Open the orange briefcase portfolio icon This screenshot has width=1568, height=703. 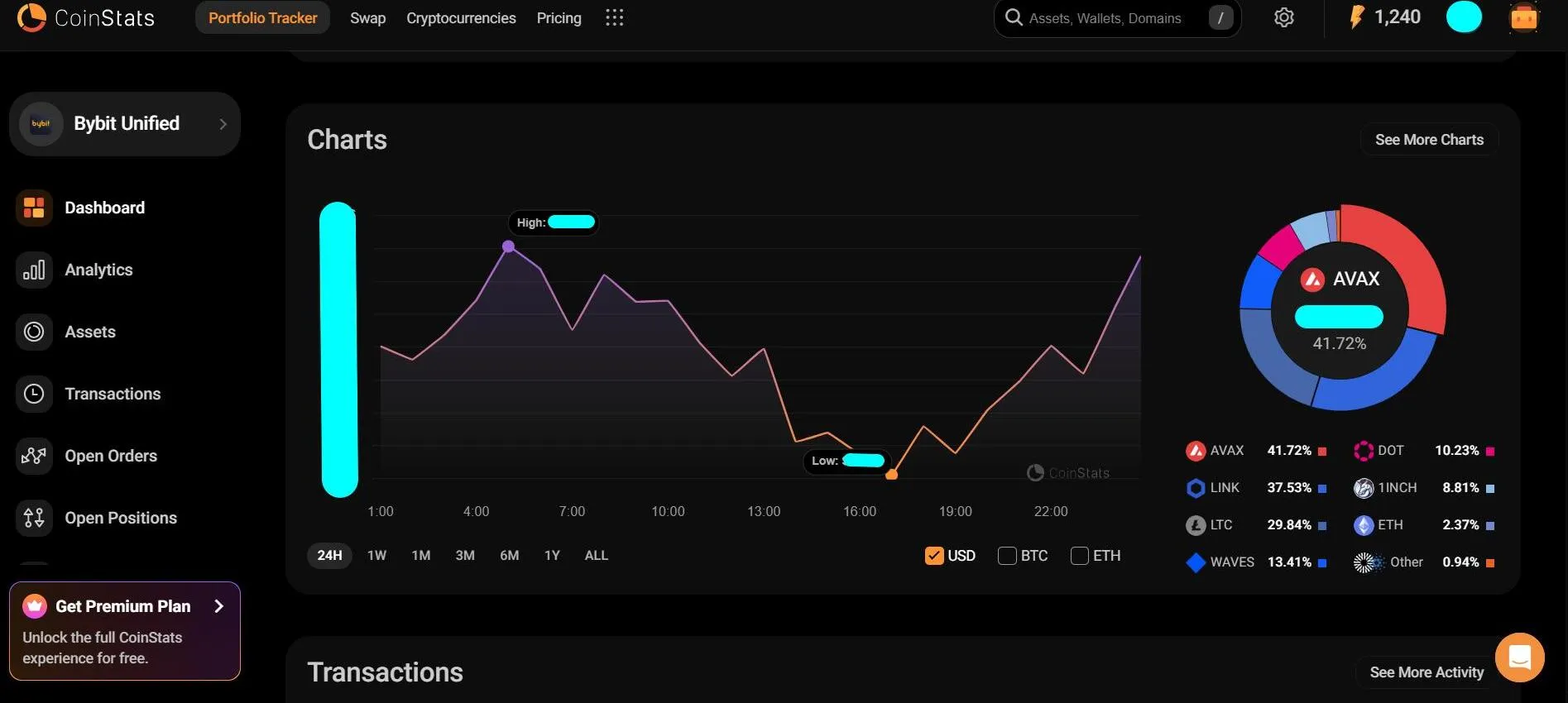[1523, 17]
